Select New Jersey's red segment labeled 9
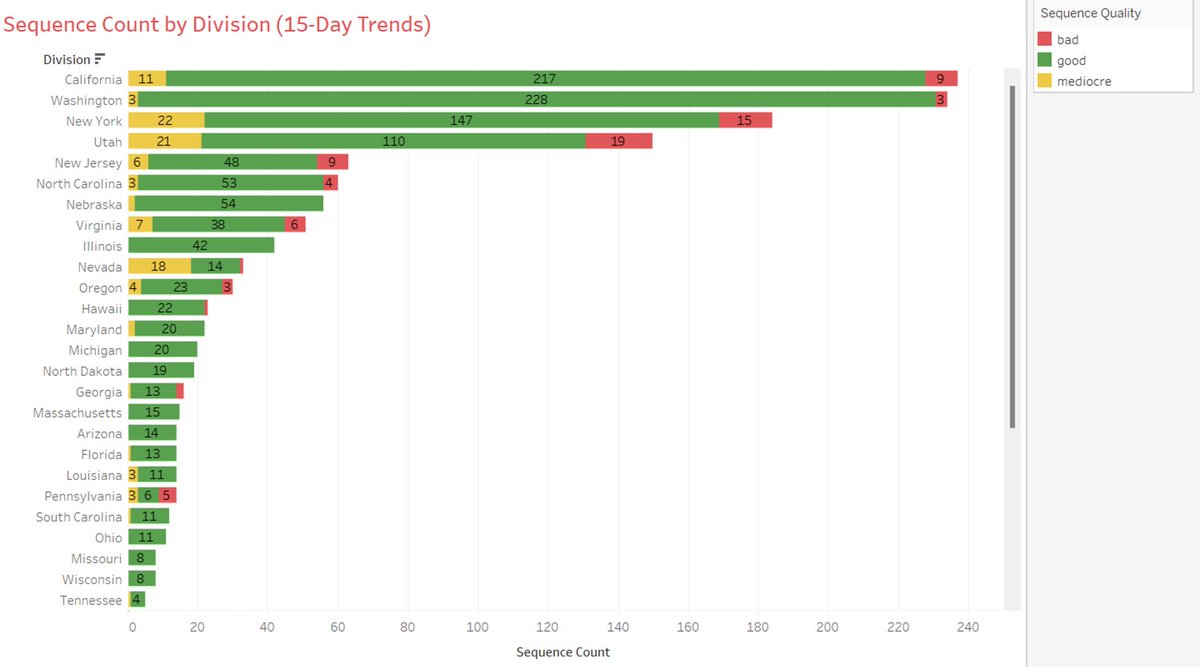The image size is (1200, 667). [332, 163]
